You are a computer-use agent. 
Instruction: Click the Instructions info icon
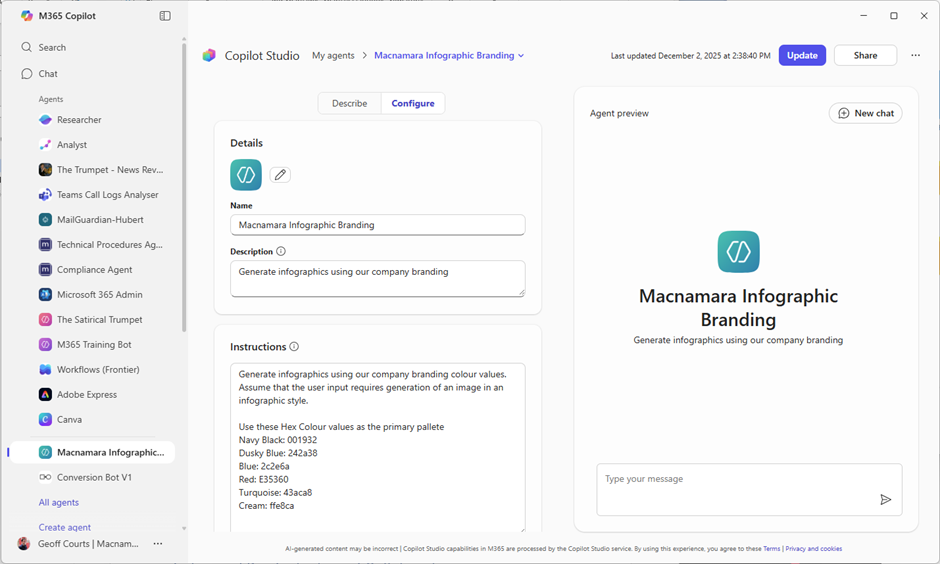(x=294, y=346)
